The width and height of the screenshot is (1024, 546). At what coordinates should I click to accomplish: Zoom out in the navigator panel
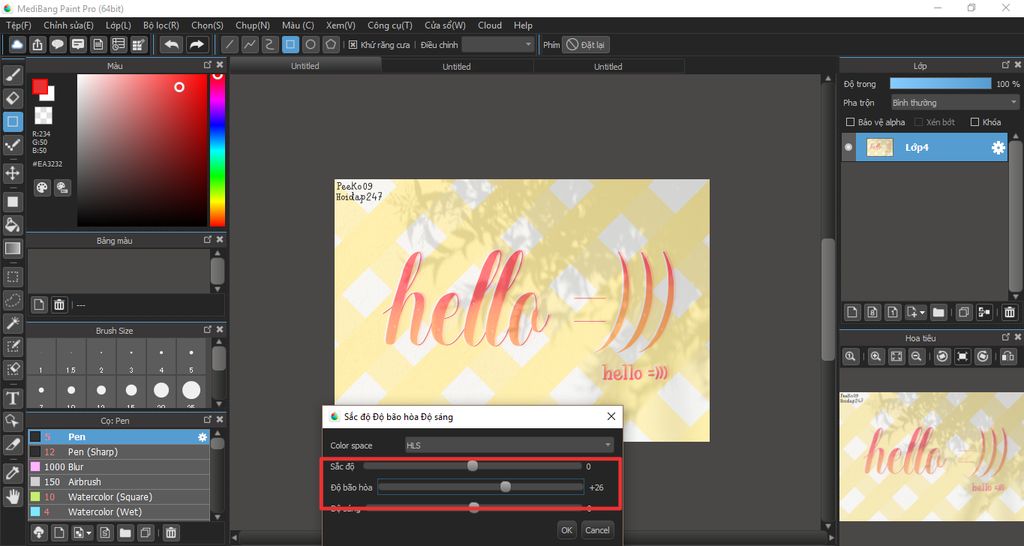tap(916, 357)
